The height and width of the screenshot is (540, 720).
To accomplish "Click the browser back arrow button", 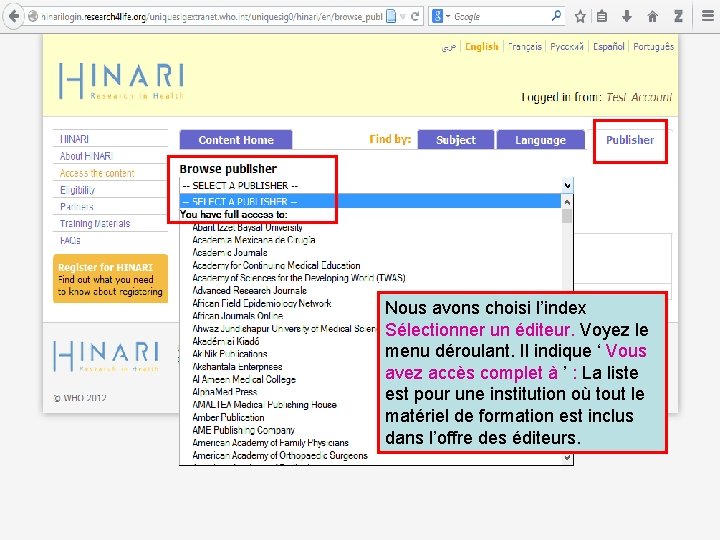I will (x=14, y=17).
